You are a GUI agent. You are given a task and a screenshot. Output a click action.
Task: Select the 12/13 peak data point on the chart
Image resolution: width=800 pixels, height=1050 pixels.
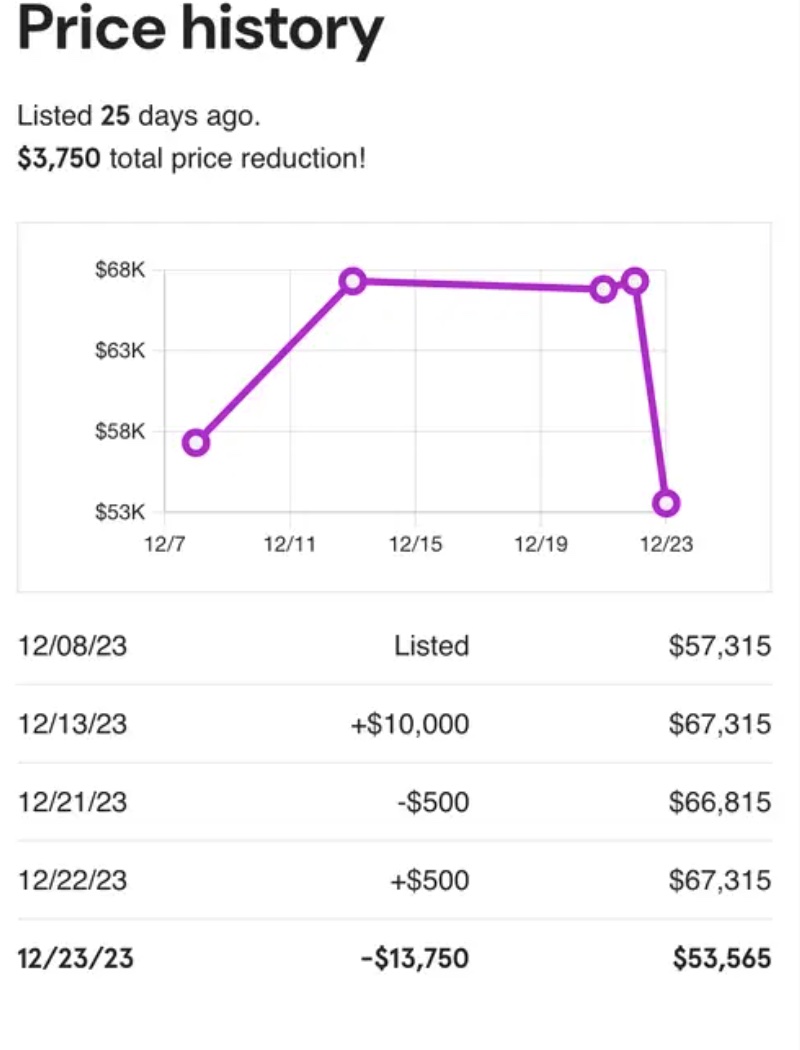(x=352, y=281)
